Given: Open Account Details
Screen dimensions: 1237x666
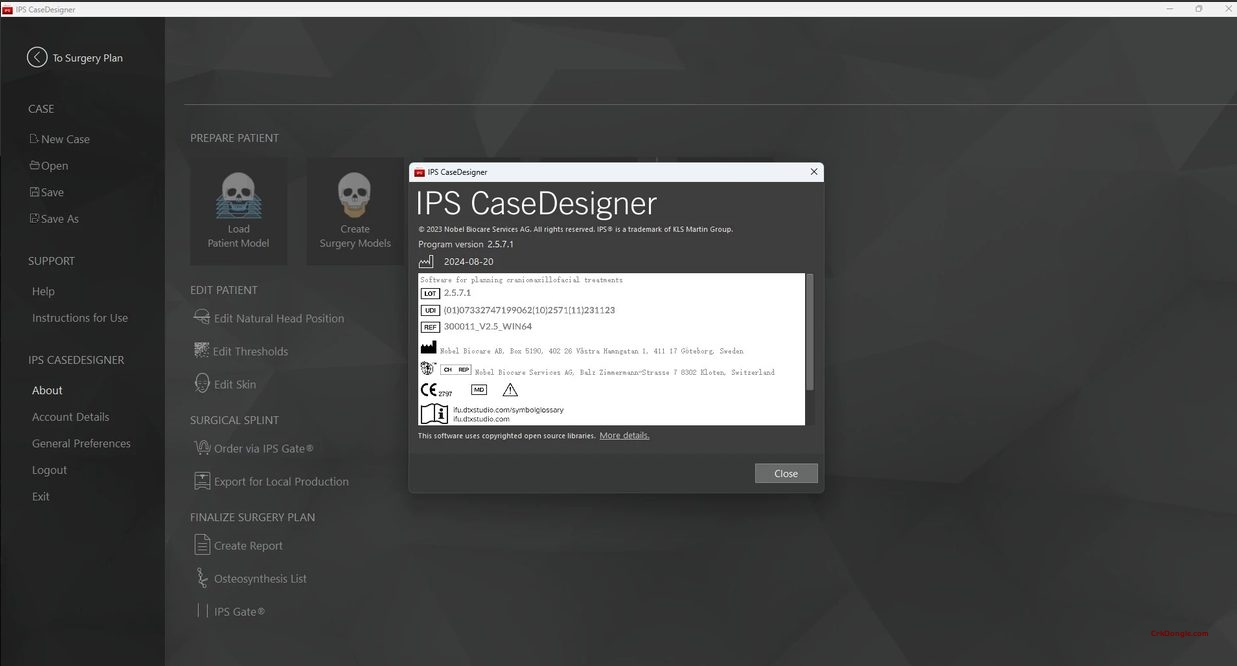Looking at the screenshot, I should [x=71, y=417].
